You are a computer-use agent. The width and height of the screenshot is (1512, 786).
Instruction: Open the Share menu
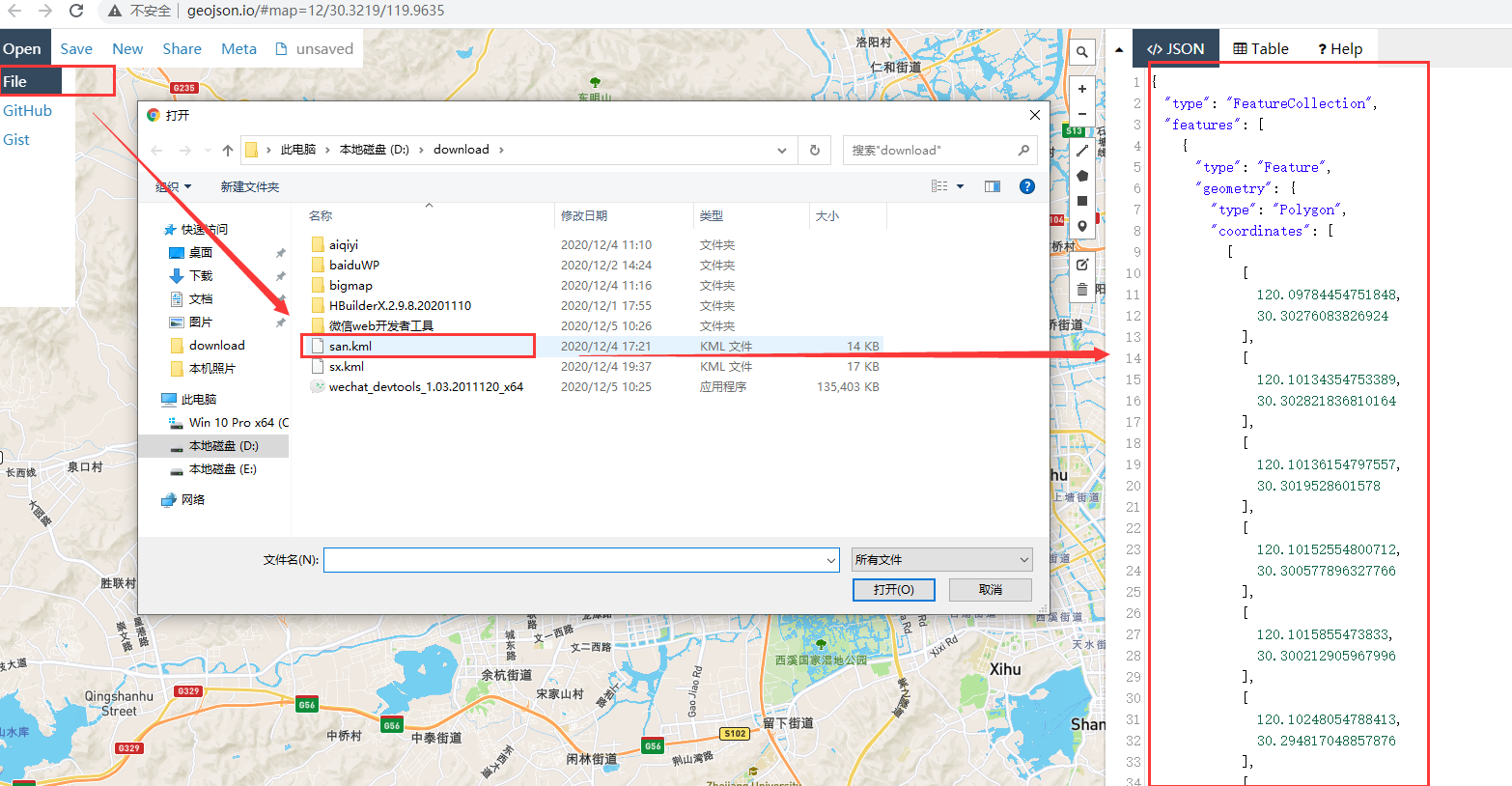click(182, 48)
